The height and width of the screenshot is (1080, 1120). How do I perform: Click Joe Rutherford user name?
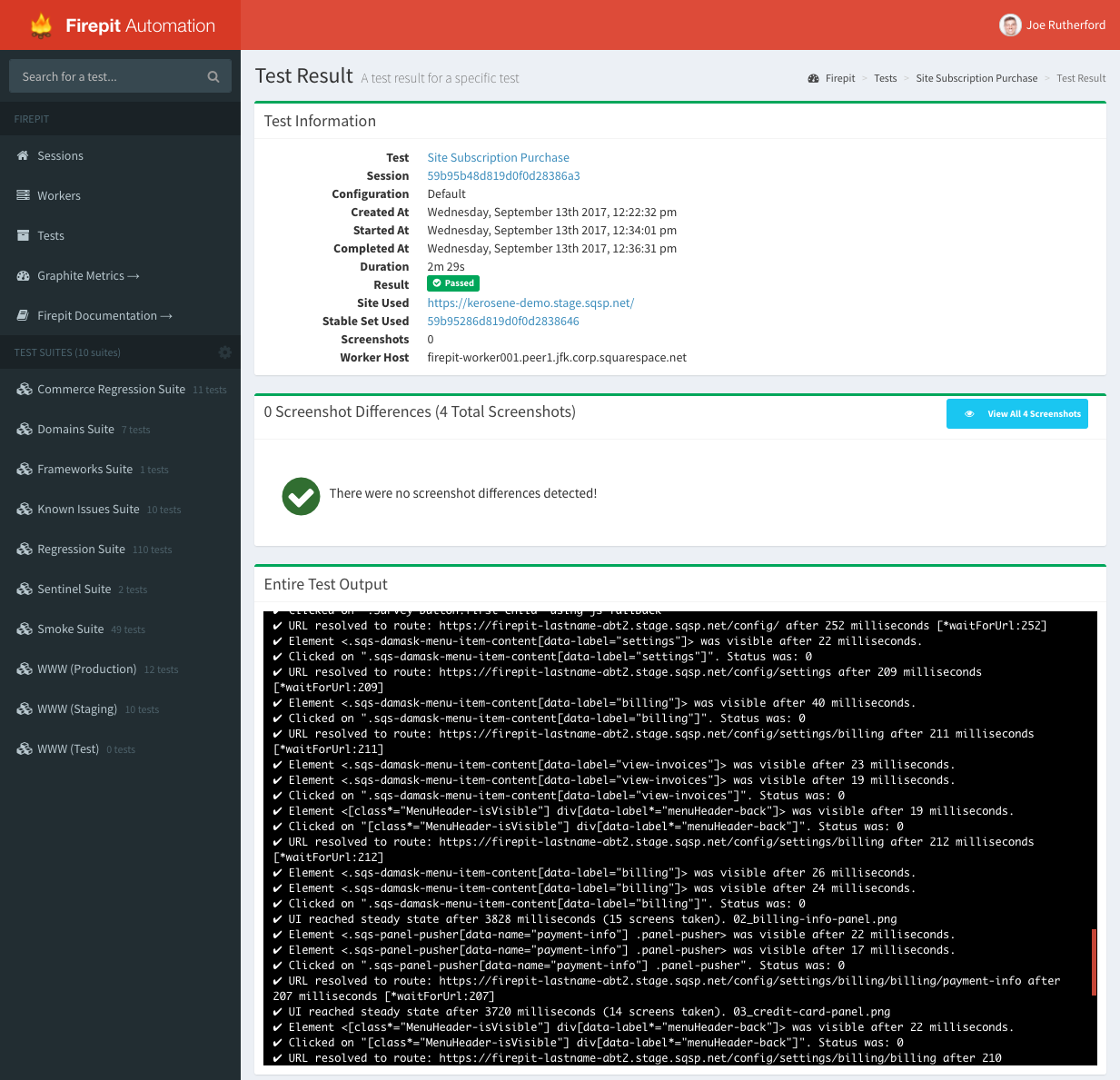coord(1065,25)
